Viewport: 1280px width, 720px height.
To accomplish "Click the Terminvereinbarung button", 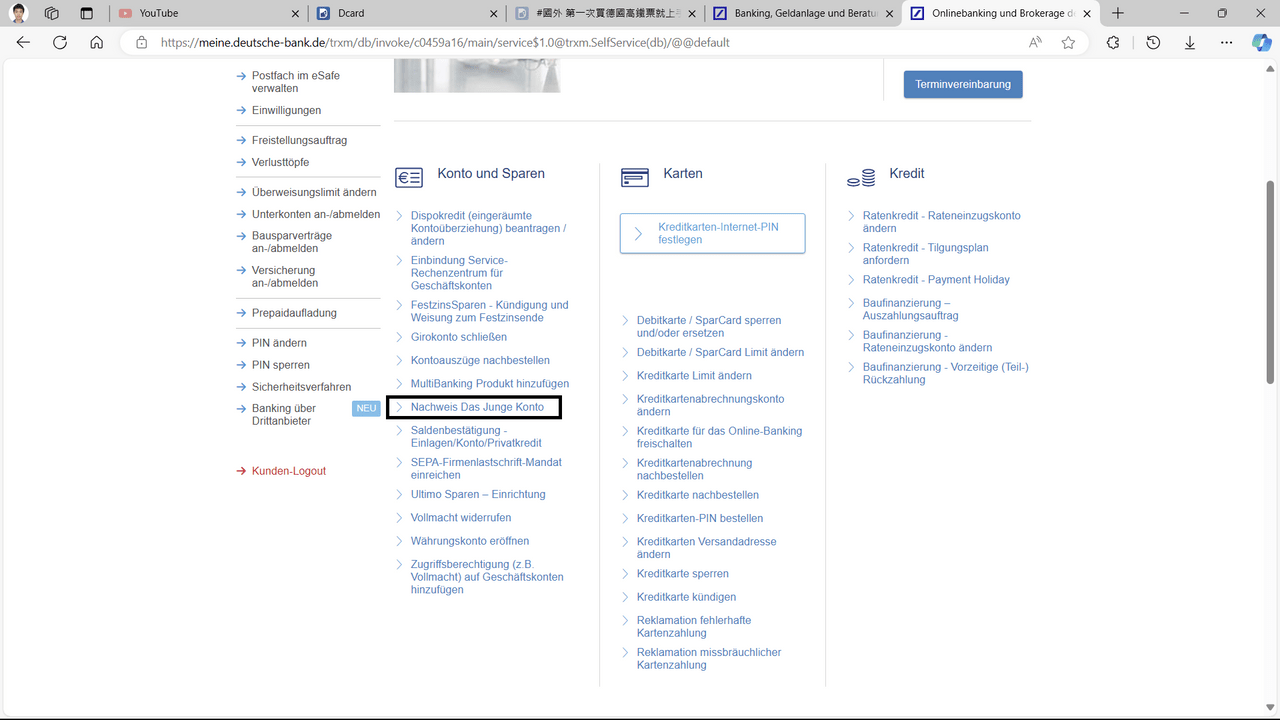I will [963, 84].
